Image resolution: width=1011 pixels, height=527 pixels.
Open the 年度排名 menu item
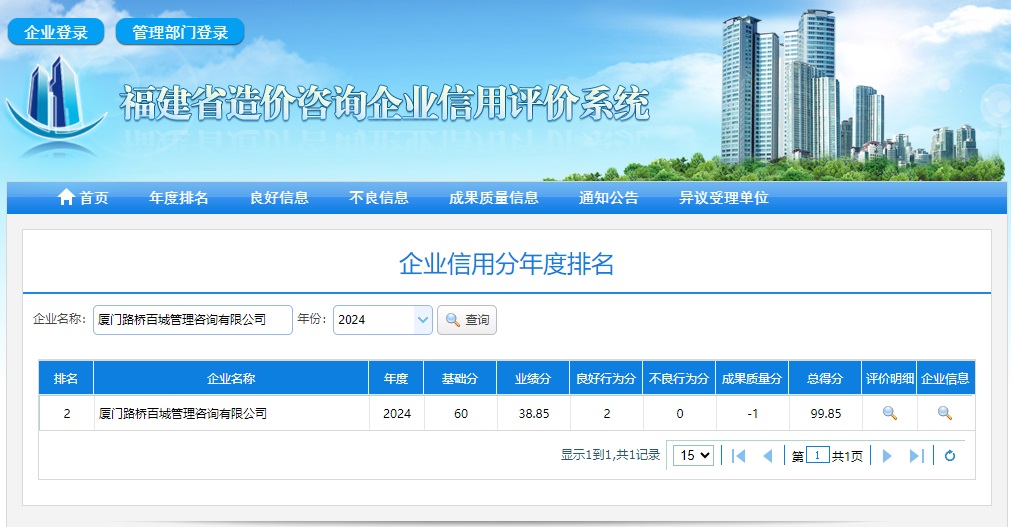tap(179, 198)
